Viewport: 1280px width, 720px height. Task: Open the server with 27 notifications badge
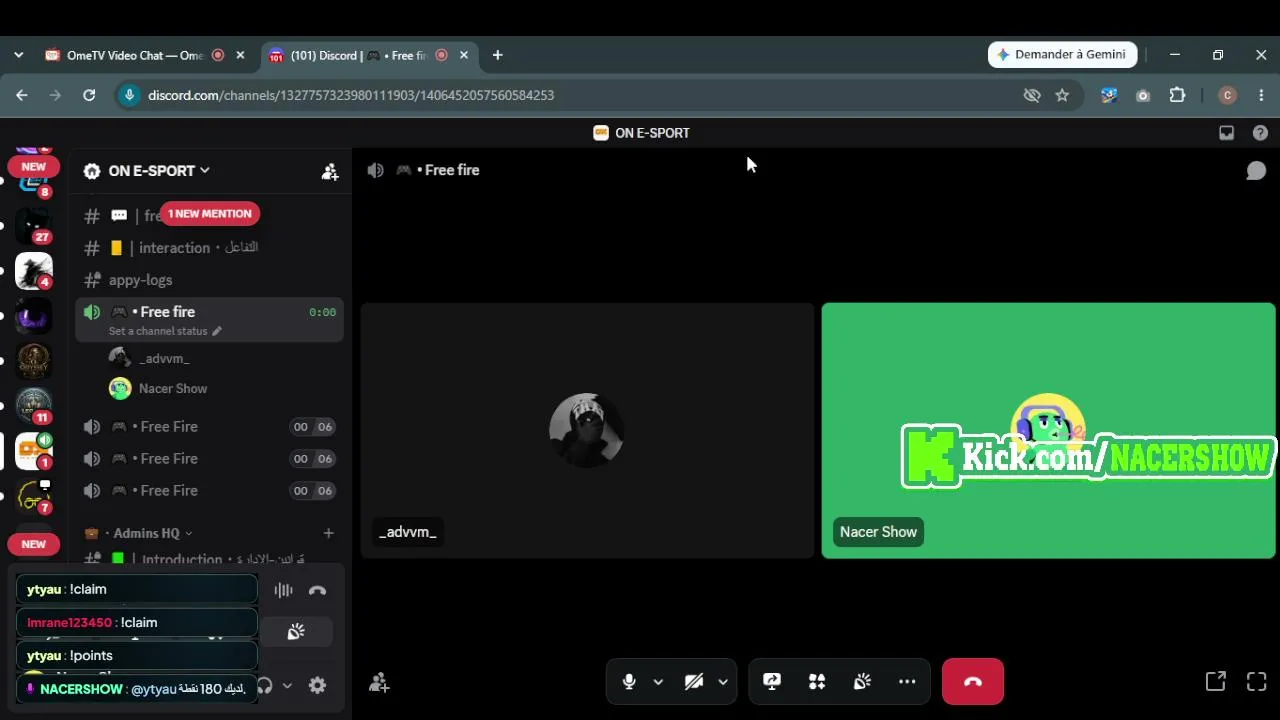pyautogui.click(x=33, y=226)
